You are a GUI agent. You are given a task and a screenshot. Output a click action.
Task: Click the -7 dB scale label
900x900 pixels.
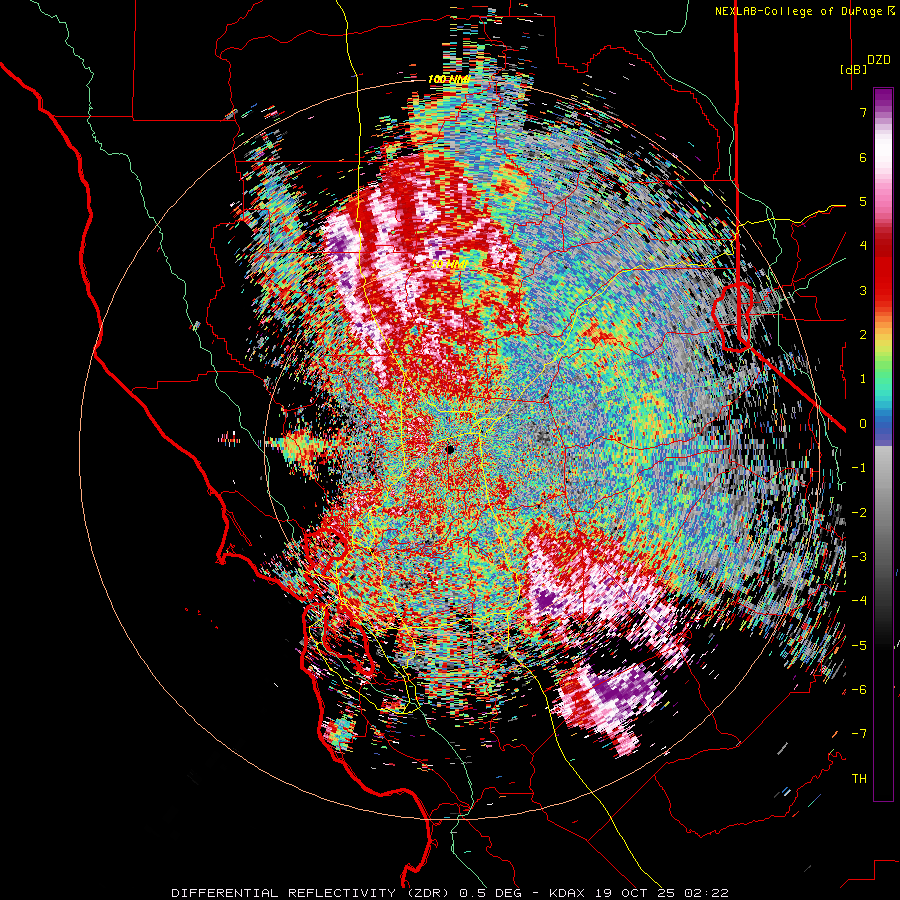coord(859,734)
